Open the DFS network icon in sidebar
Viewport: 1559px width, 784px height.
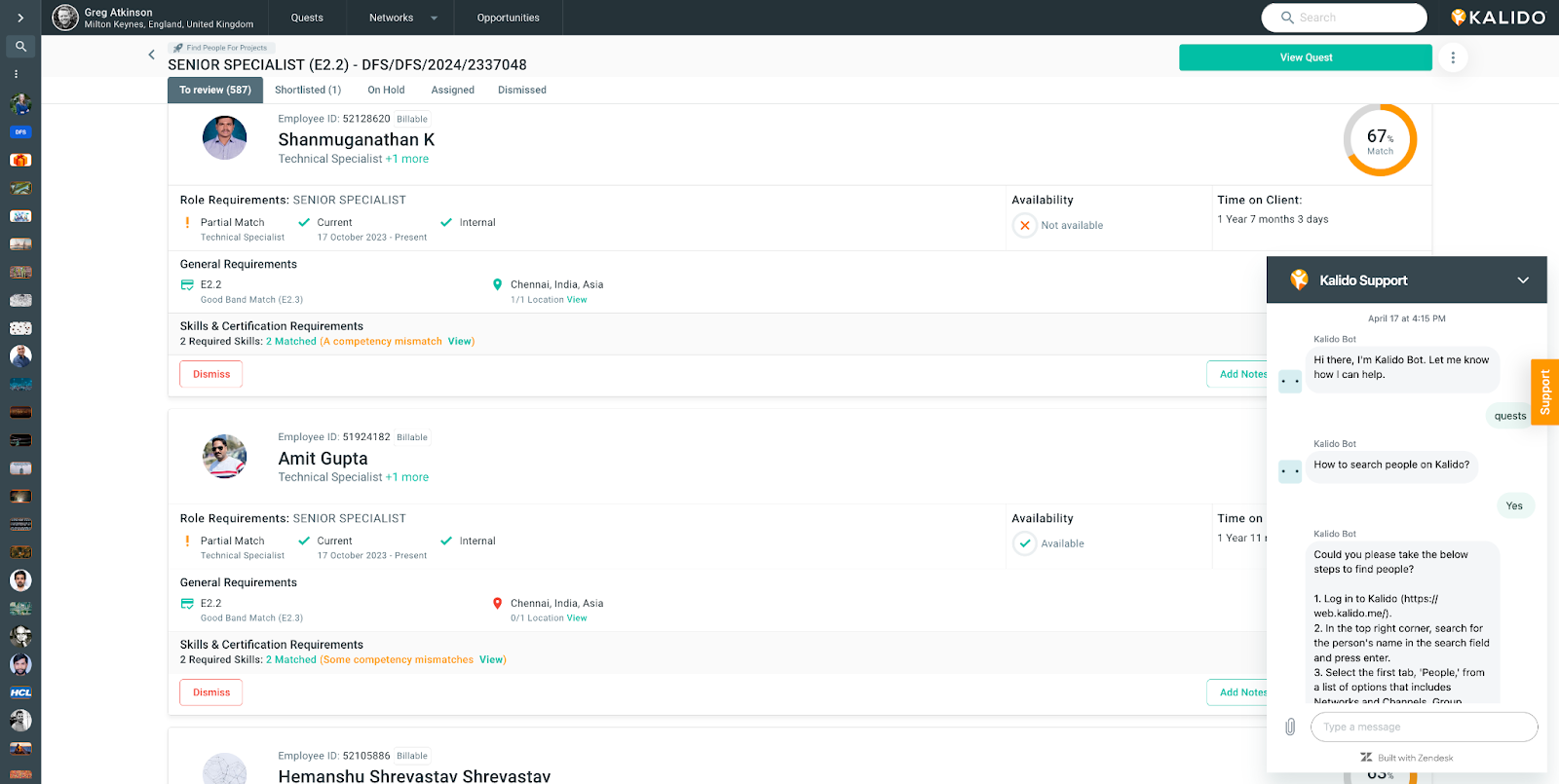(x=20, y=131)
